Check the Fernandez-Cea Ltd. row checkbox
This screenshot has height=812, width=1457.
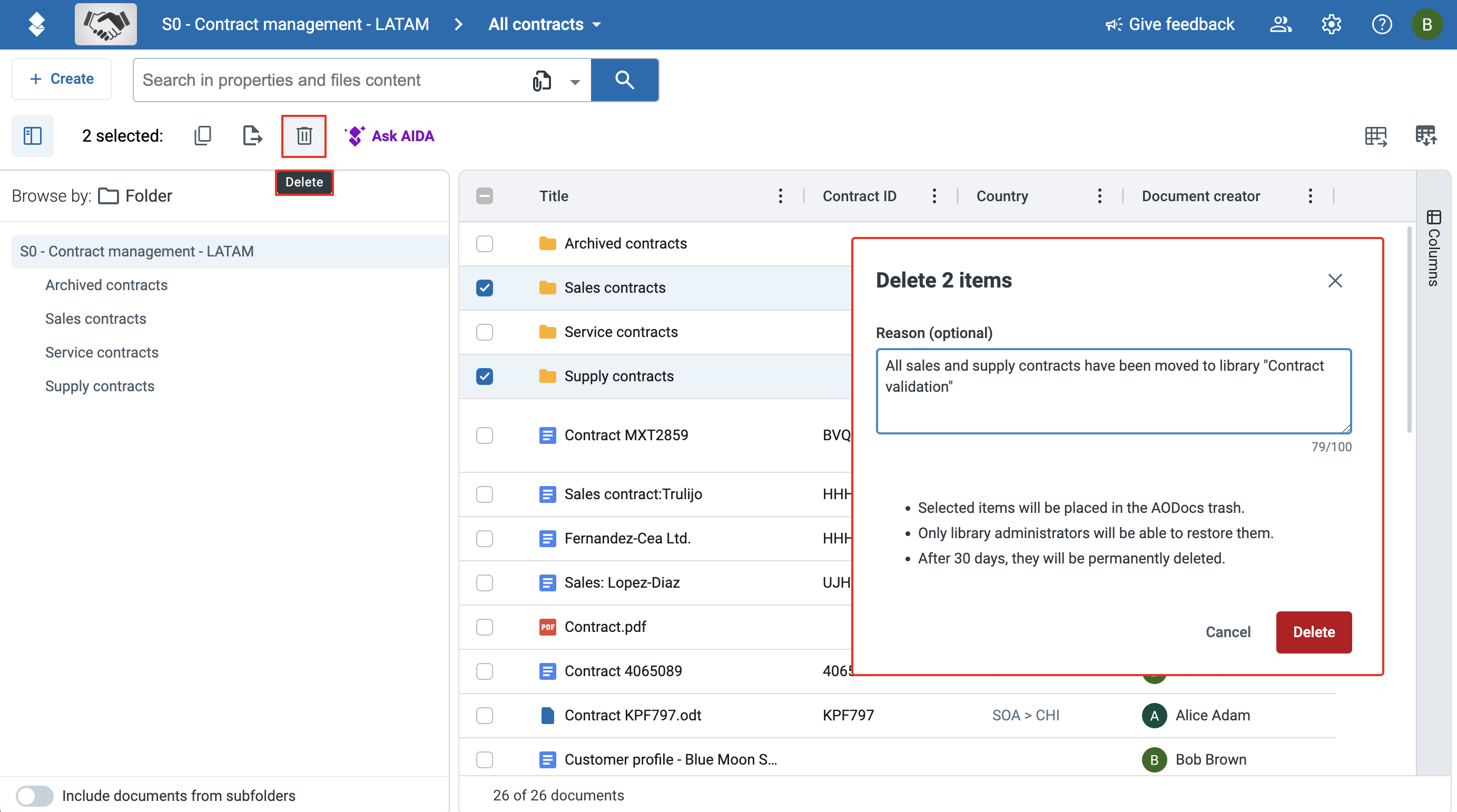point(484,539)
